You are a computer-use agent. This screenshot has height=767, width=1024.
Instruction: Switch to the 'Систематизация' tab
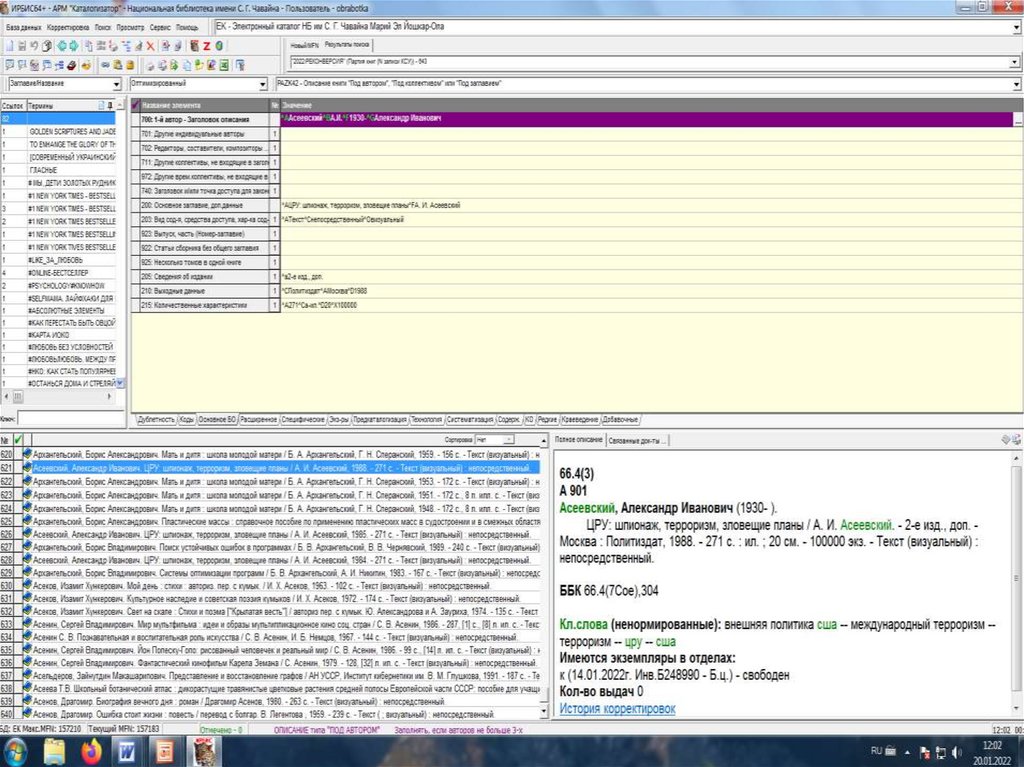tap(470, 419)
